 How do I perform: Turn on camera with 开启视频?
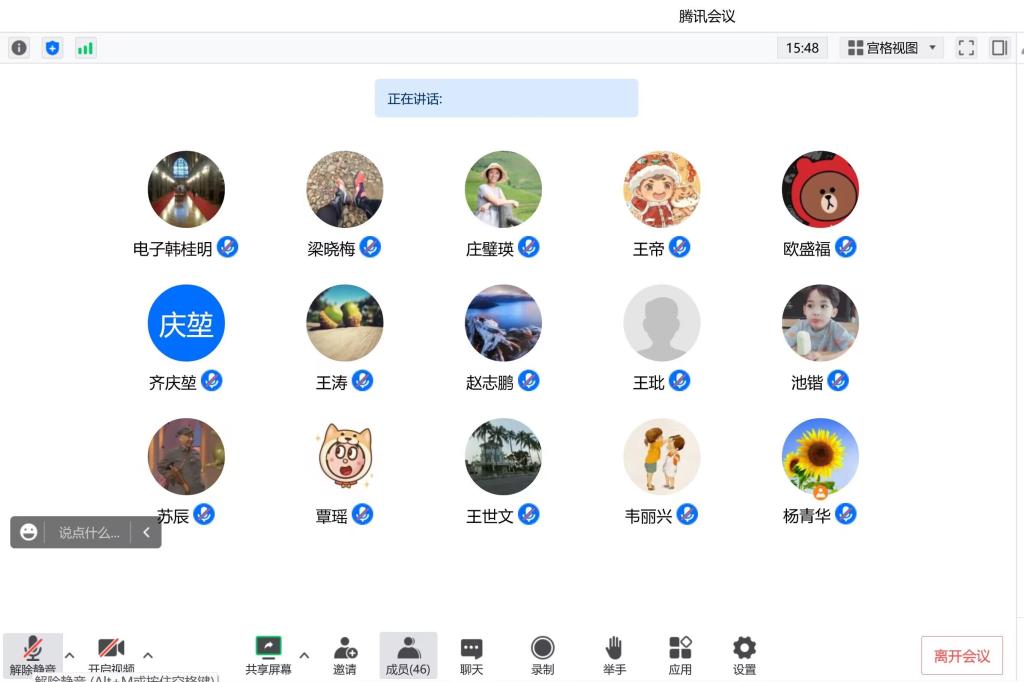pyautogui.click(x=111, y=654)
